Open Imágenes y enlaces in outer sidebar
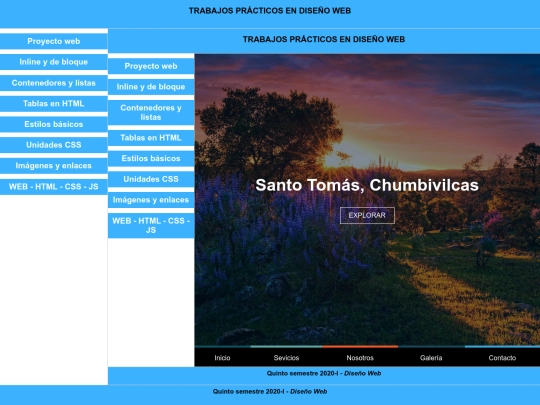This screenshot has width=540, height=405. (x=54, y=166)
